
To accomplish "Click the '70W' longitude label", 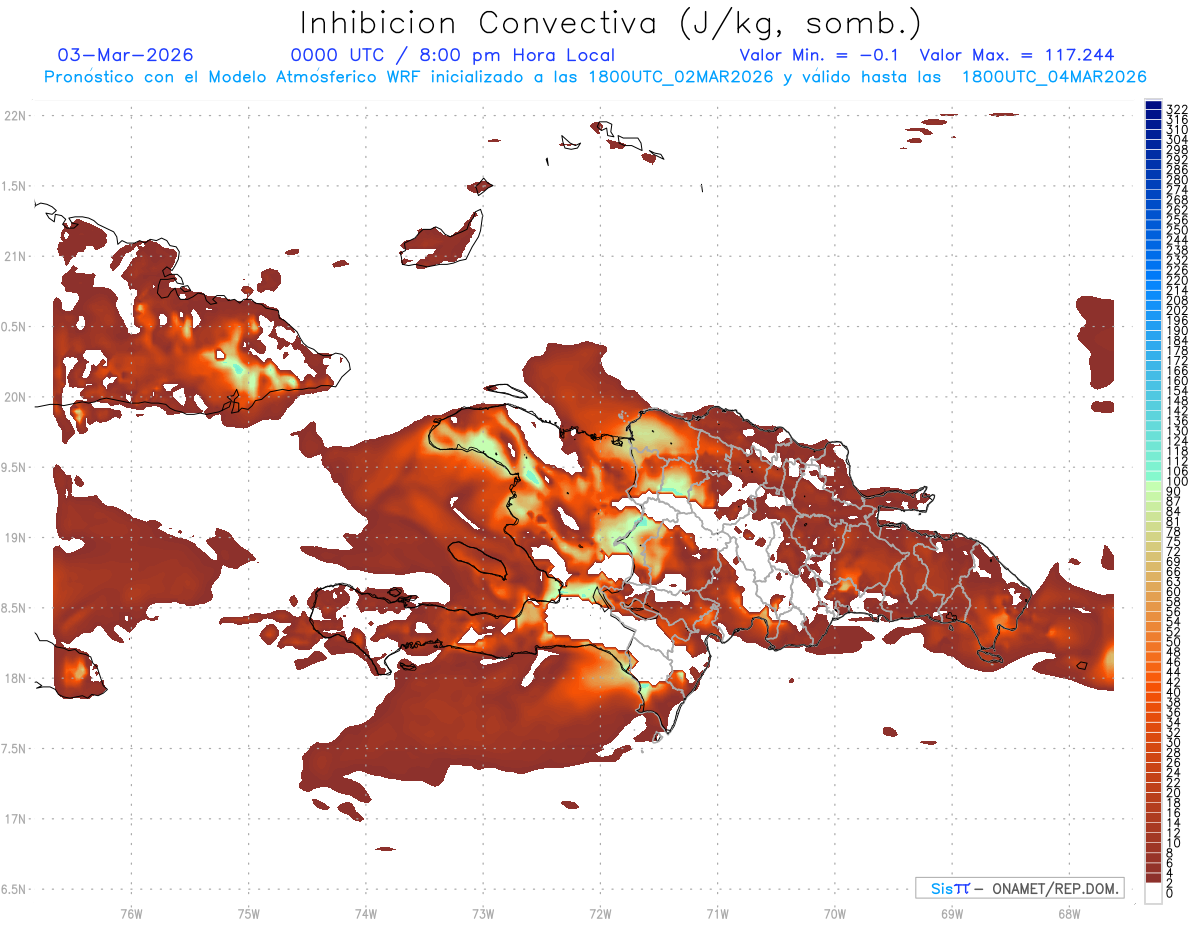I will (x=834, y=912).
